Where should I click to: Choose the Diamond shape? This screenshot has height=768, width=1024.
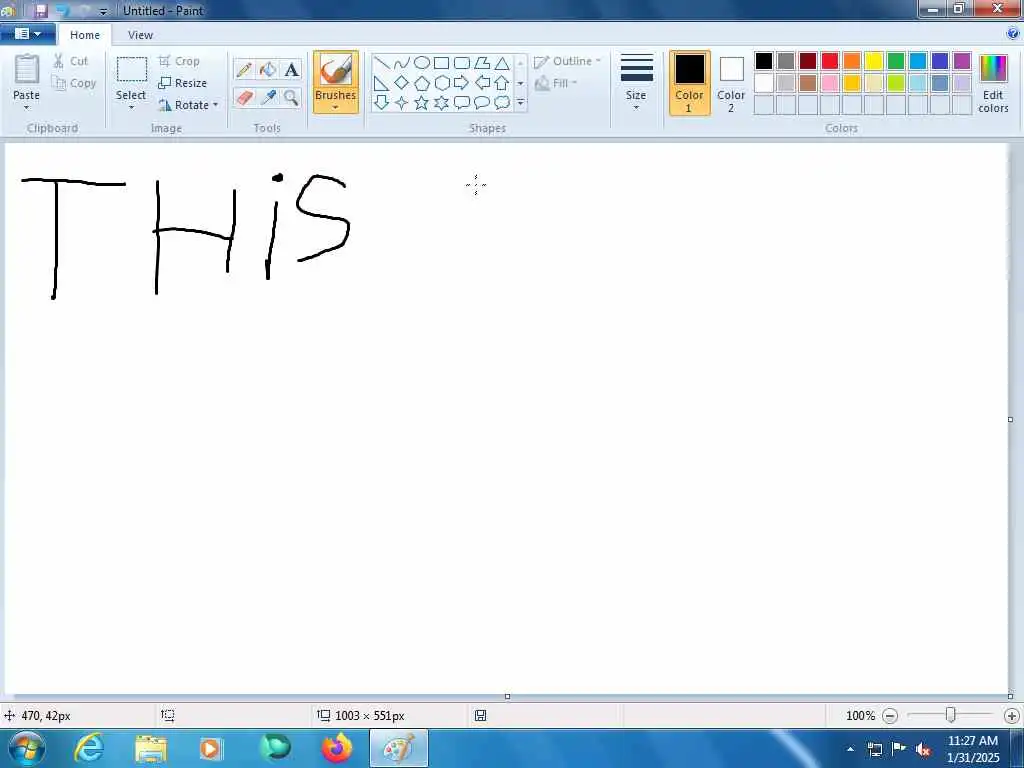[402, 83]
